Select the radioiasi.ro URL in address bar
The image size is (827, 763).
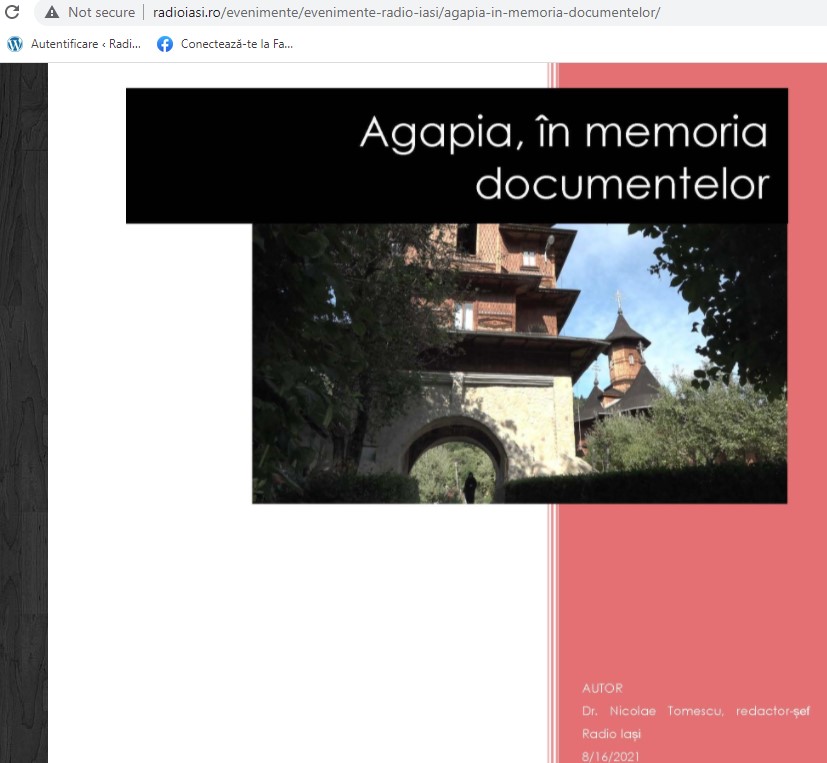point(406,12)
